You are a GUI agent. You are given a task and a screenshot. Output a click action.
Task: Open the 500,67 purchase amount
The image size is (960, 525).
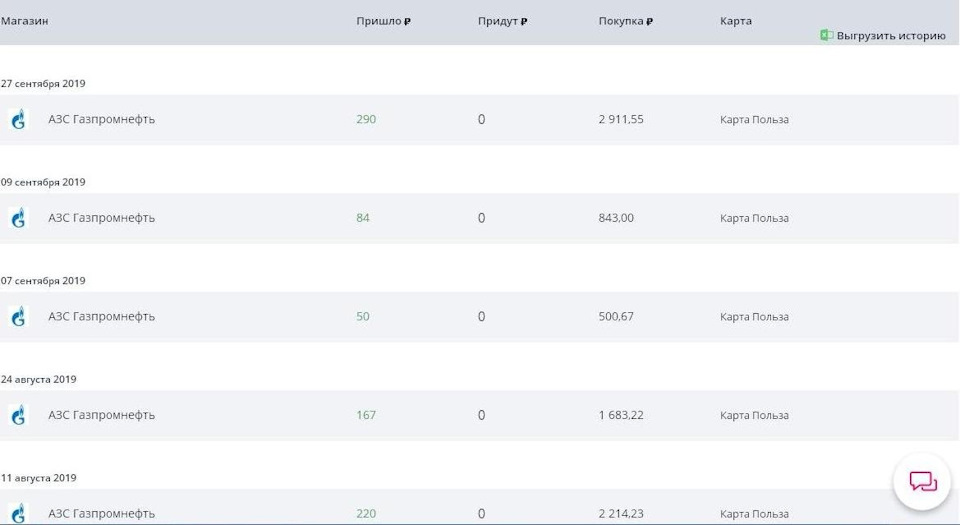[x=616, y=316]
